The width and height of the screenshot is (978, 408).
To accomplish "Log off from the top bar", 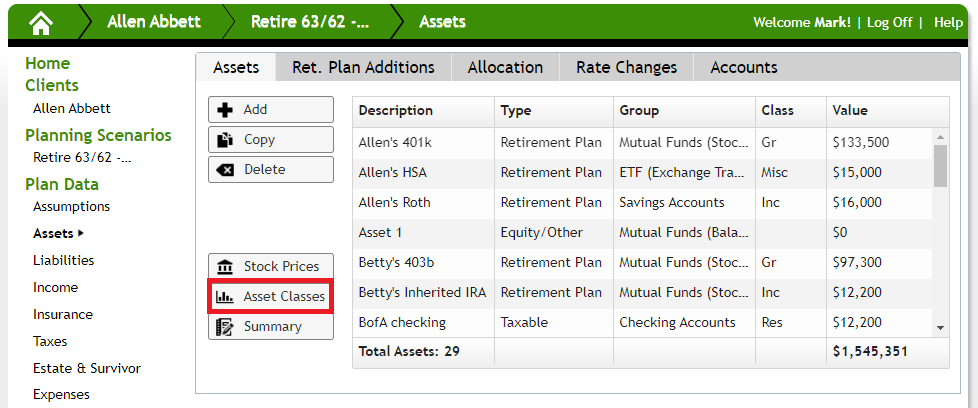I will (889, 22).
